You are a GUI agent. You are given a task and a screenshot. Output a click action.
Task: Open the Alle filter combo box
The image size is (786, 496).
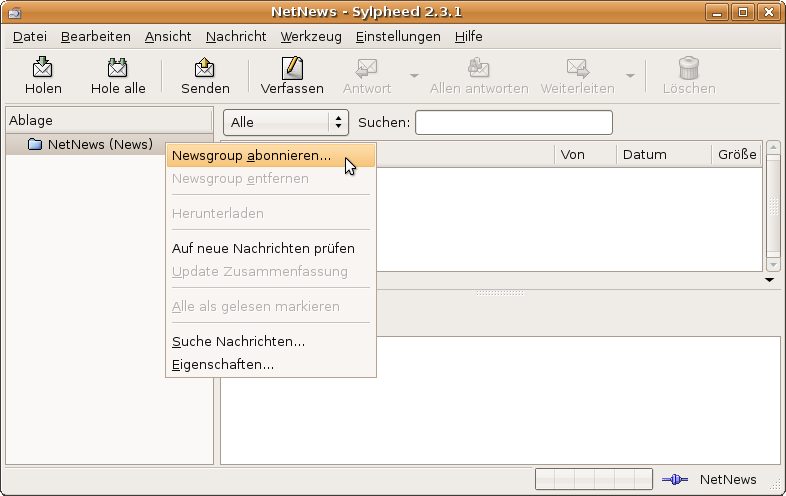tap(286, 122)
